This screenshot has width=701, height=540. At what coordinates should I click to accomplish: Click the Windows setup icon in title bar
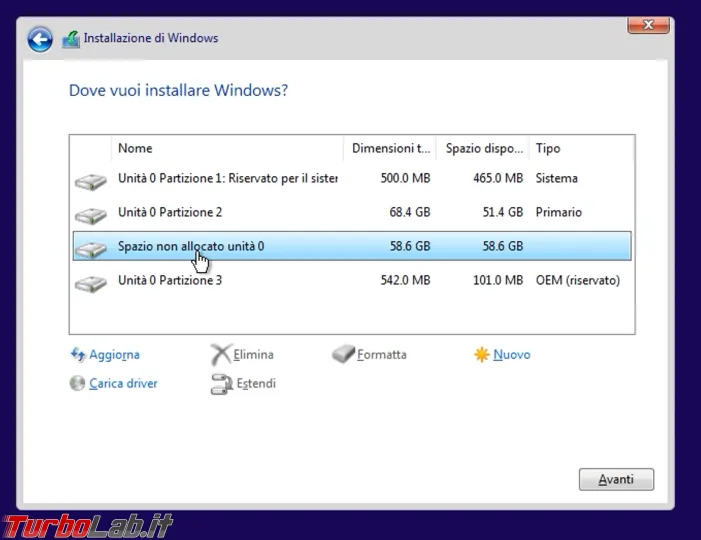[71, 39]
